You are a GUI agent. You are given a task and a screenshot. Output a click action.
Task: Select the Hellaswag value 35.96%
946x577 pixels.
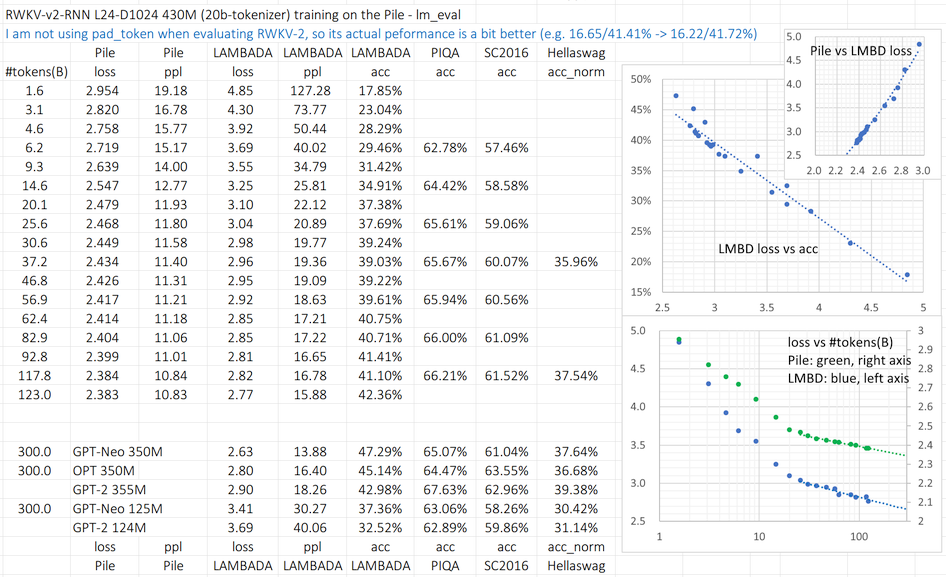click(575, 261)
